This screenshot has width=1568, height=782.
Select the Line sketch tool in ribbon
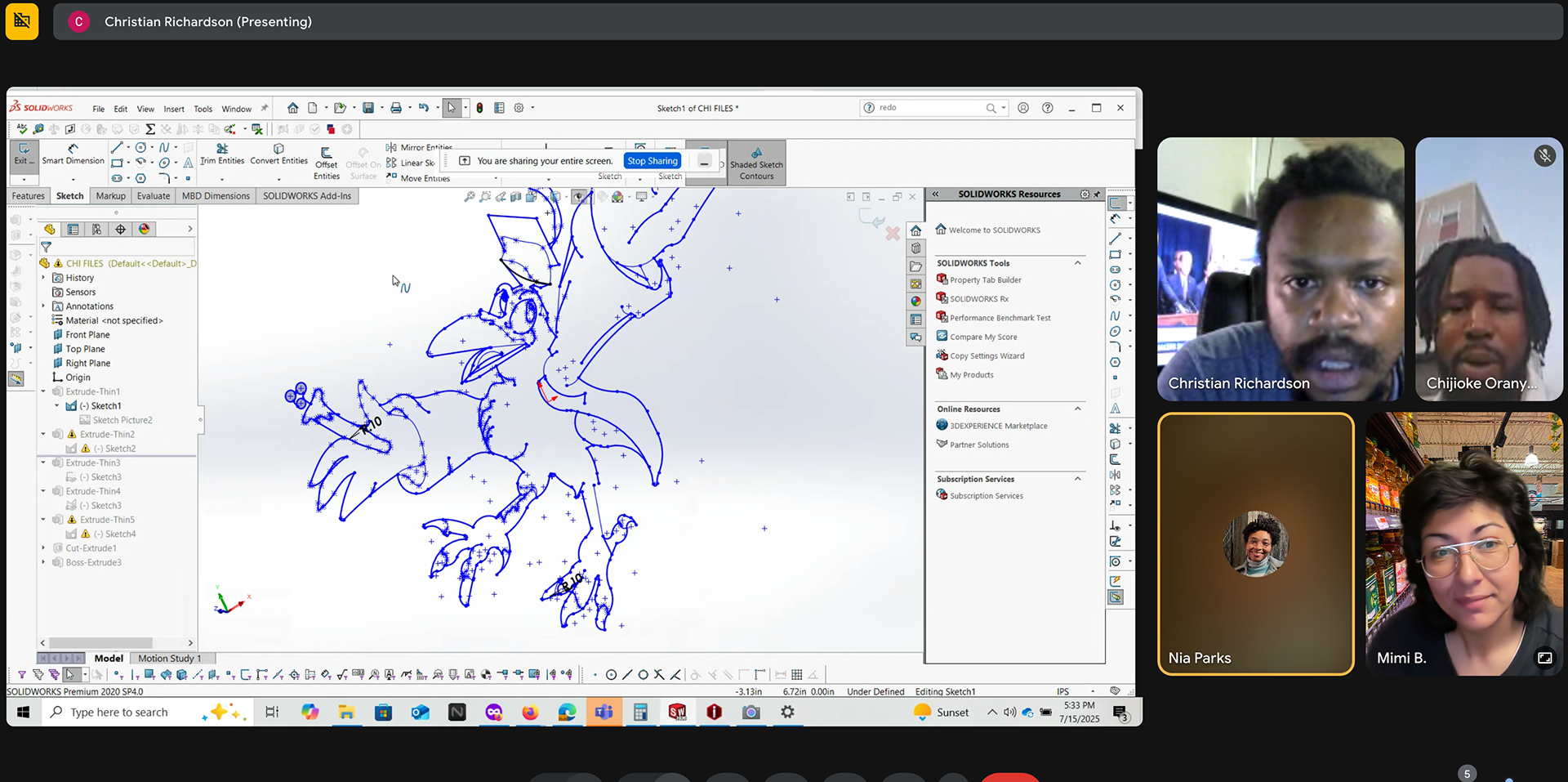click(117, 148)
